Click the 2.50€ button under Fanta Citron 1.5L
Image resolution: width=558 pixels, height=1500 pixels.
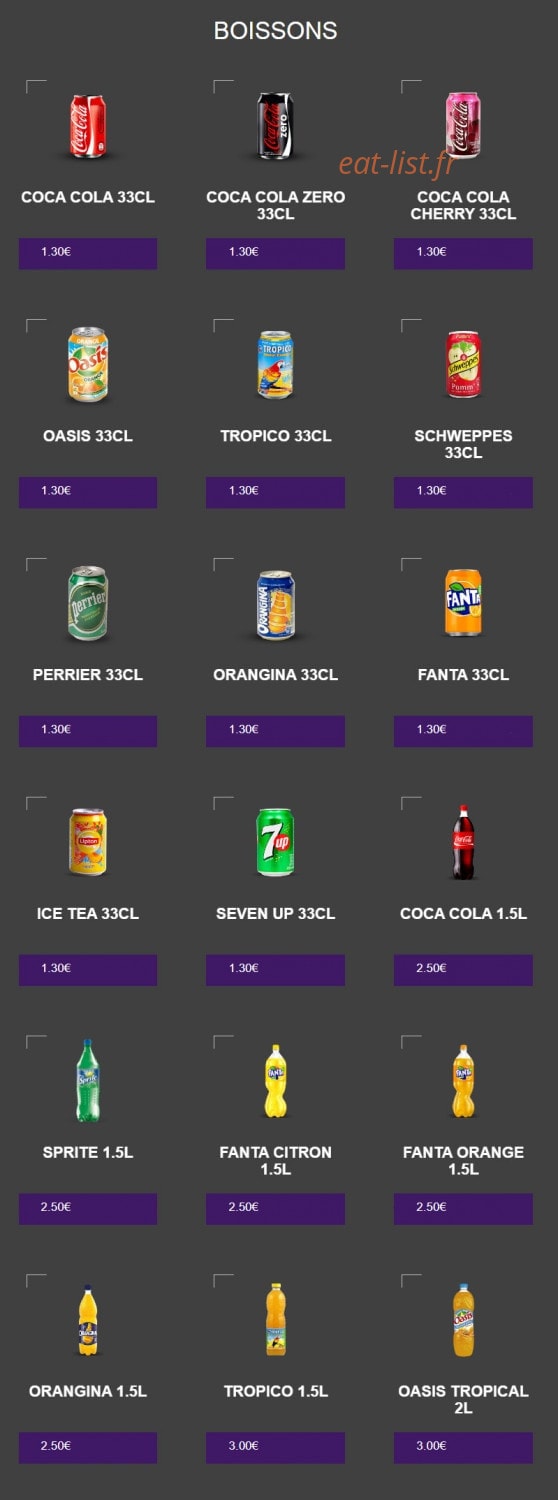coord(275,1208)
